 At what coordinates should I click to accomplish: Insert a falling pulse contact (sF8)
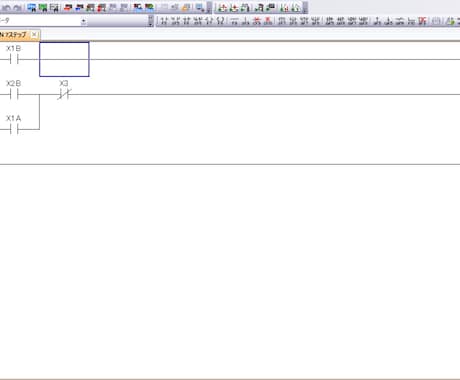click(x=293, y=21)
